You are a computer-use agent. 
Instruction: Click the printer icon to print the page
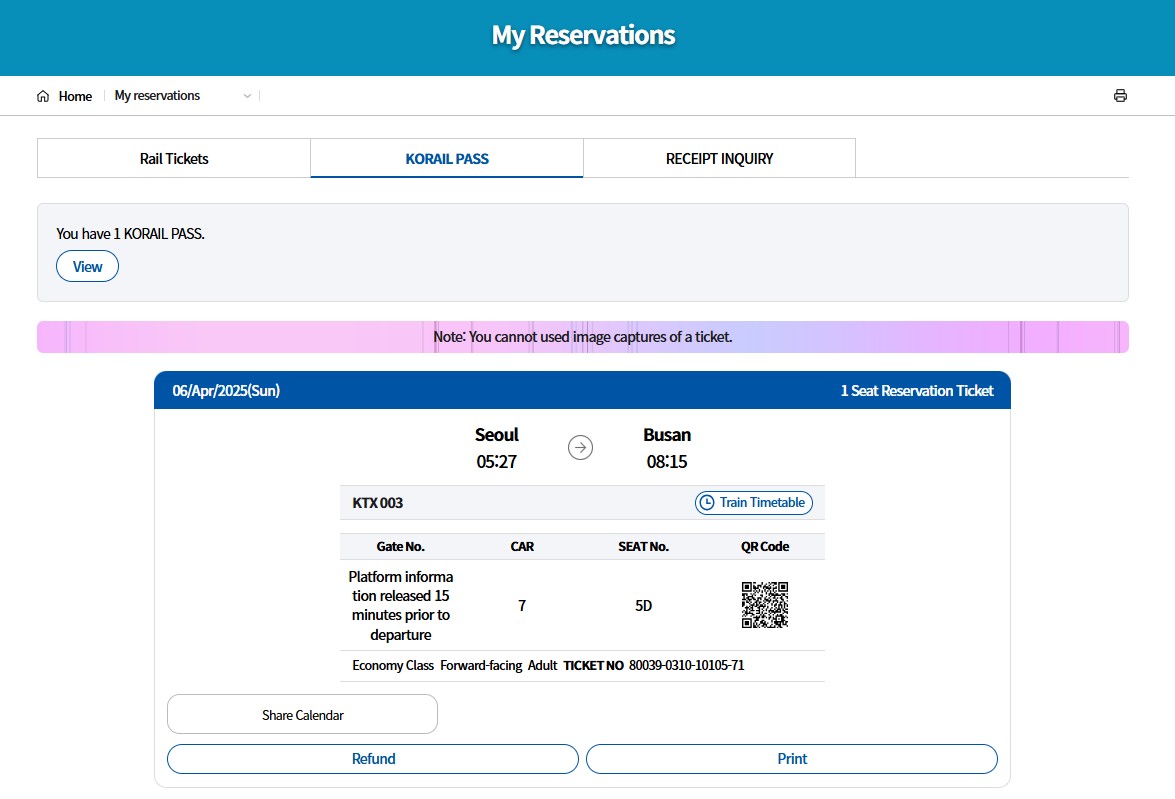[1120, 95]
